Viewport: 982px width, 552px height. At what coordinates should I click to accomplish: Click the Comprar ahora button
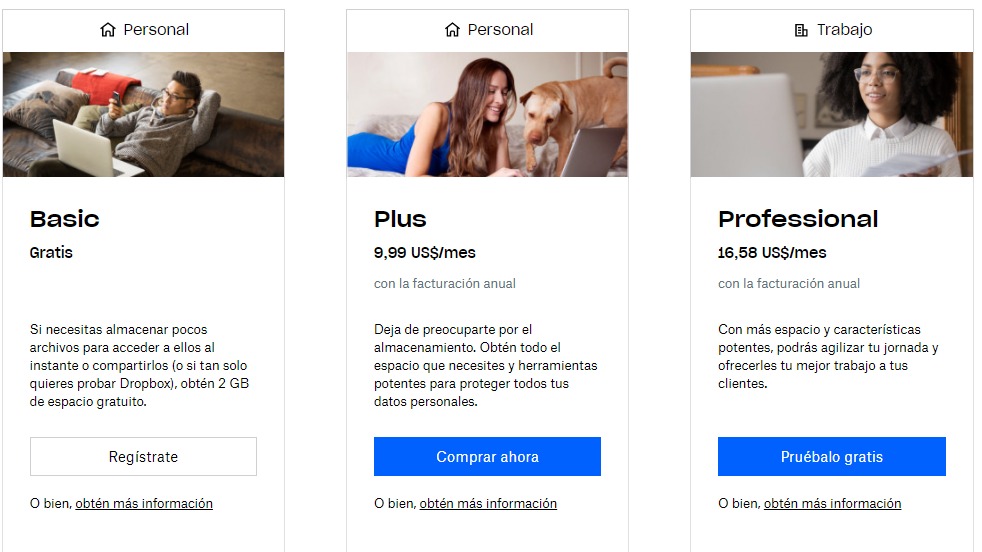tap(487, 457)
